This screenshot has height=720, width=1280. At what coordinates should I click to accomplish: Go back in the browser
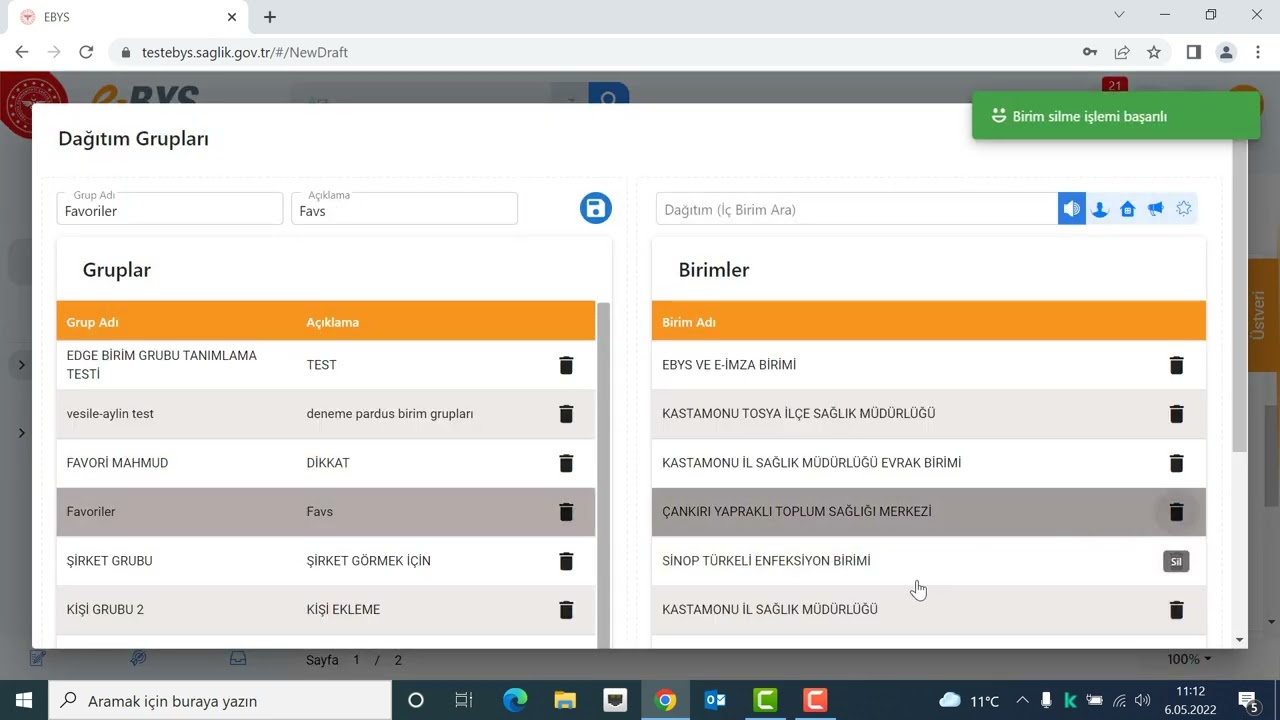pyautogui.click(x=22, y=52)
